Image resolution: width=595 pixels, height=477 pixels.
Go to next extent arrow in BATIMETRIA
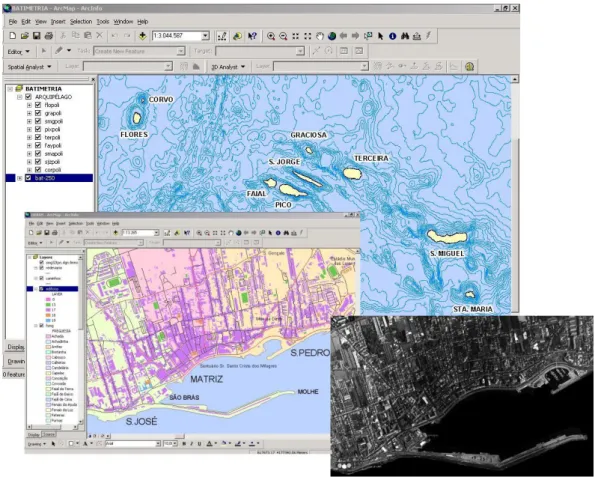355,36
